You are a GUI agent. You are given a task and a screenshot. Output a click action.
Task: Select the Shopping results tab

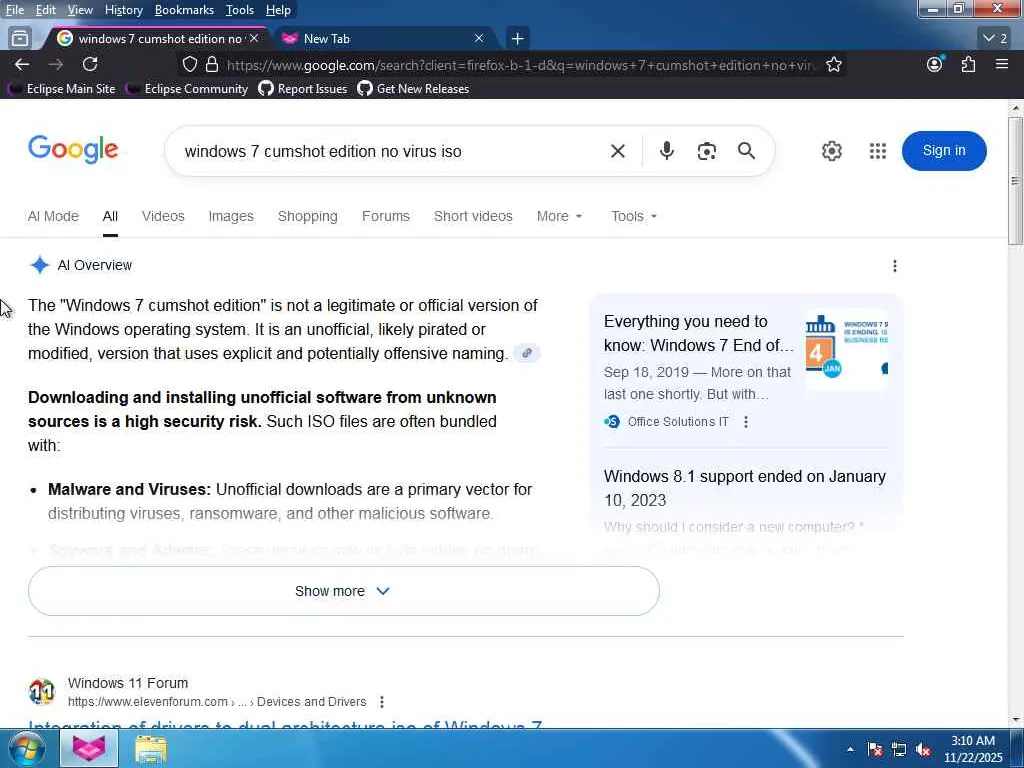pos(308,216)
